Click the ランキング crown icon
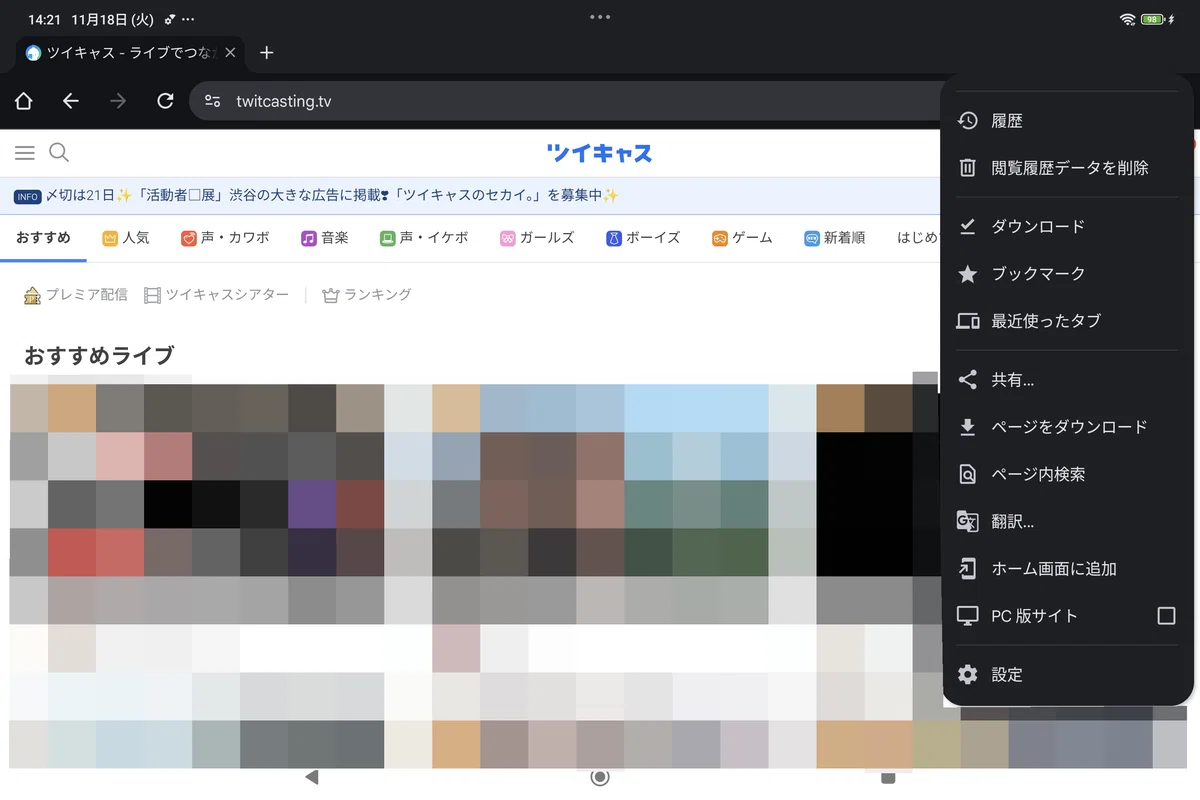Viewport: 1200px width, 800px height. pyautogui.click(x=331, y=295)
